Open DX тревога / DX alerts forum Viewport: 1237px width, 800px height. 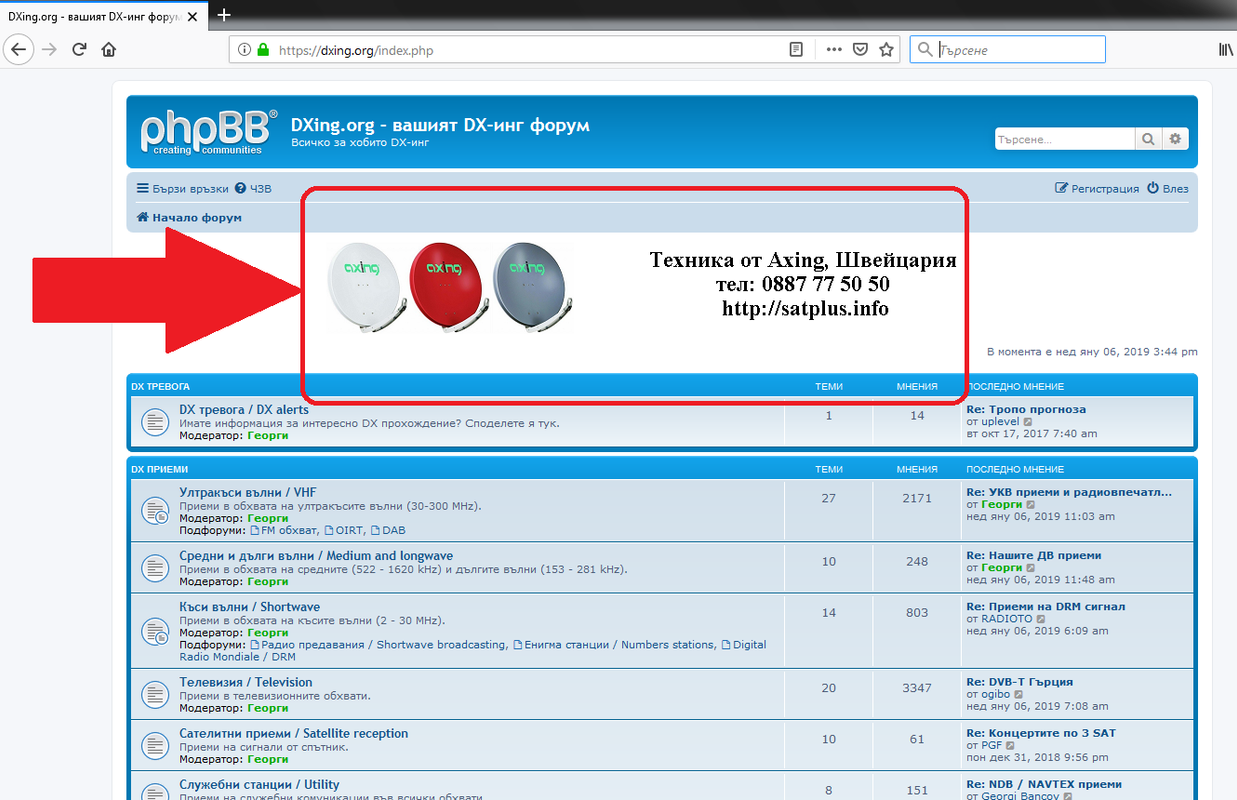coord(244,410)
